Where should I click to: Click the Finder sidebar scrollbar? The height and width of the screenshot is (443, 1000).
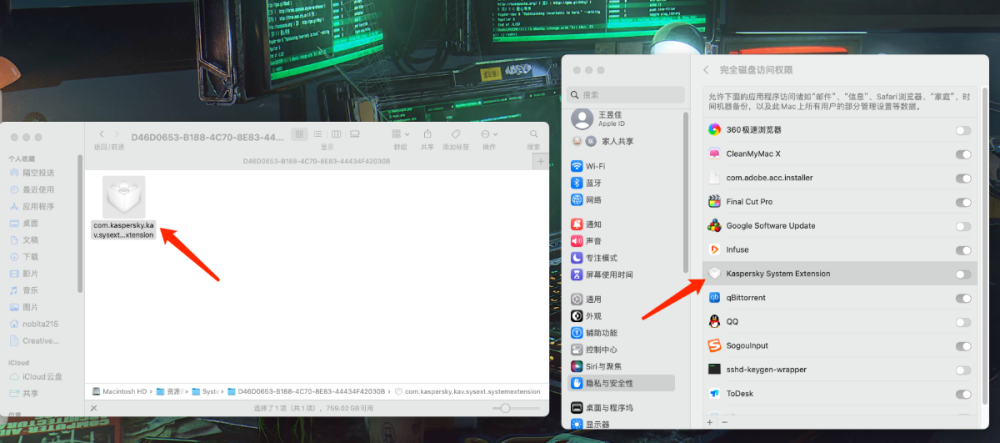80,223
